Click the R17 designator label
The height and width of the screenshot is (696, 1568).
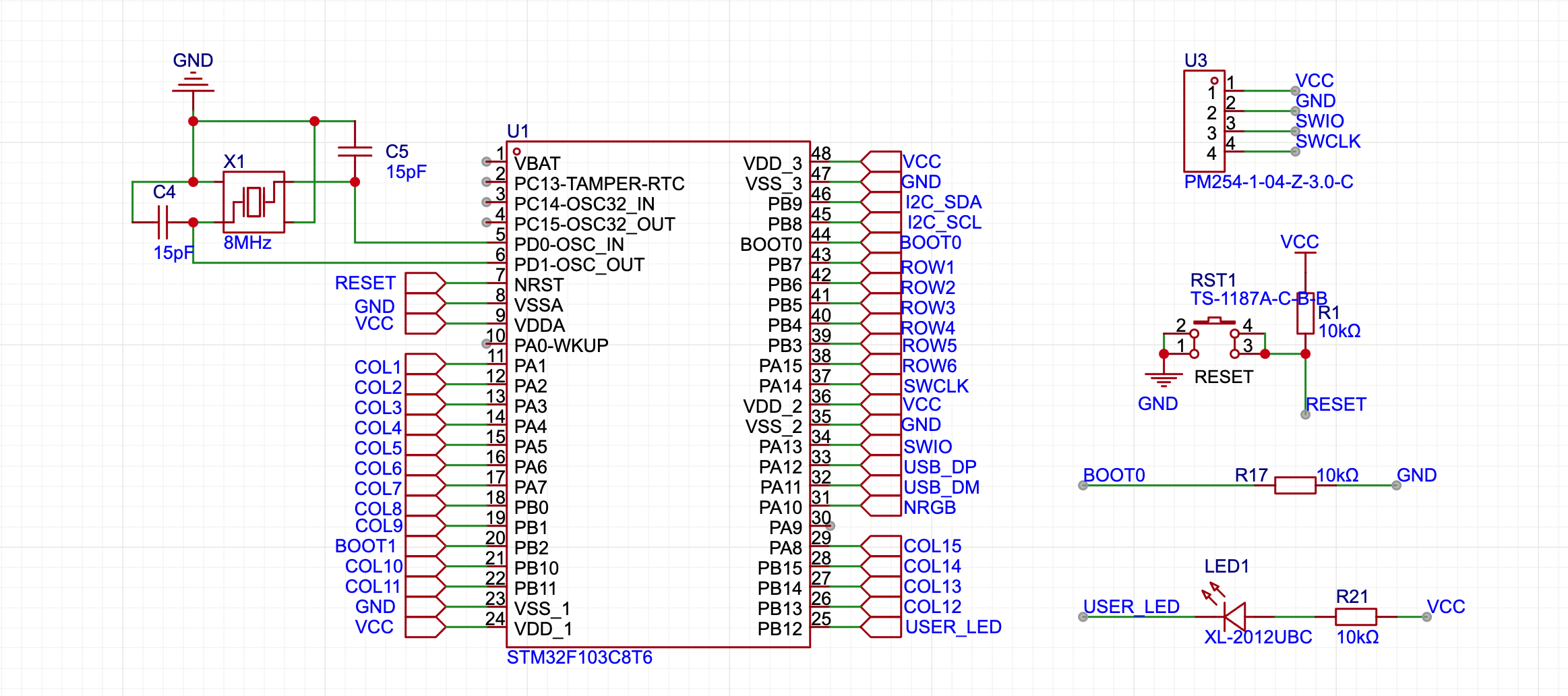(x=1251, y=475)
